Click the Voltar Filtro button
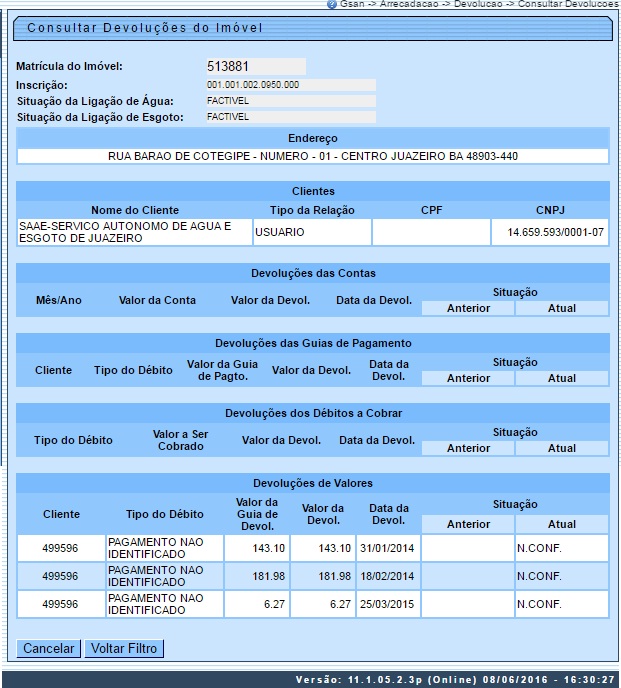Image resolution: width=621 pixels, height=688 pixels. (x=123, y=648)
